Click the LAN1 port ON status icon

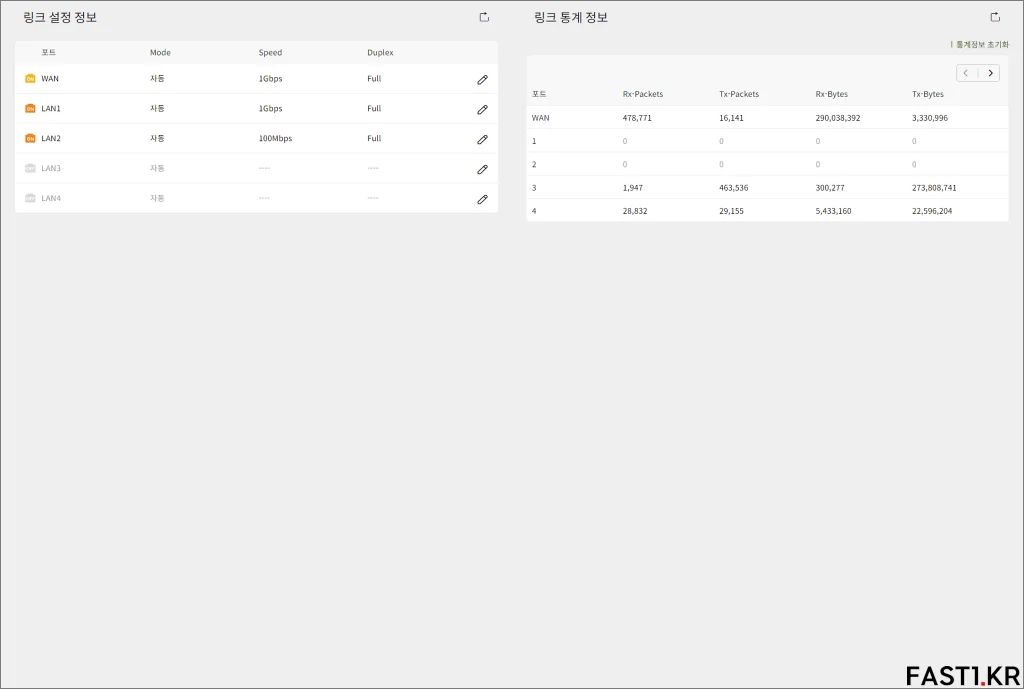[x=30, y=108]
